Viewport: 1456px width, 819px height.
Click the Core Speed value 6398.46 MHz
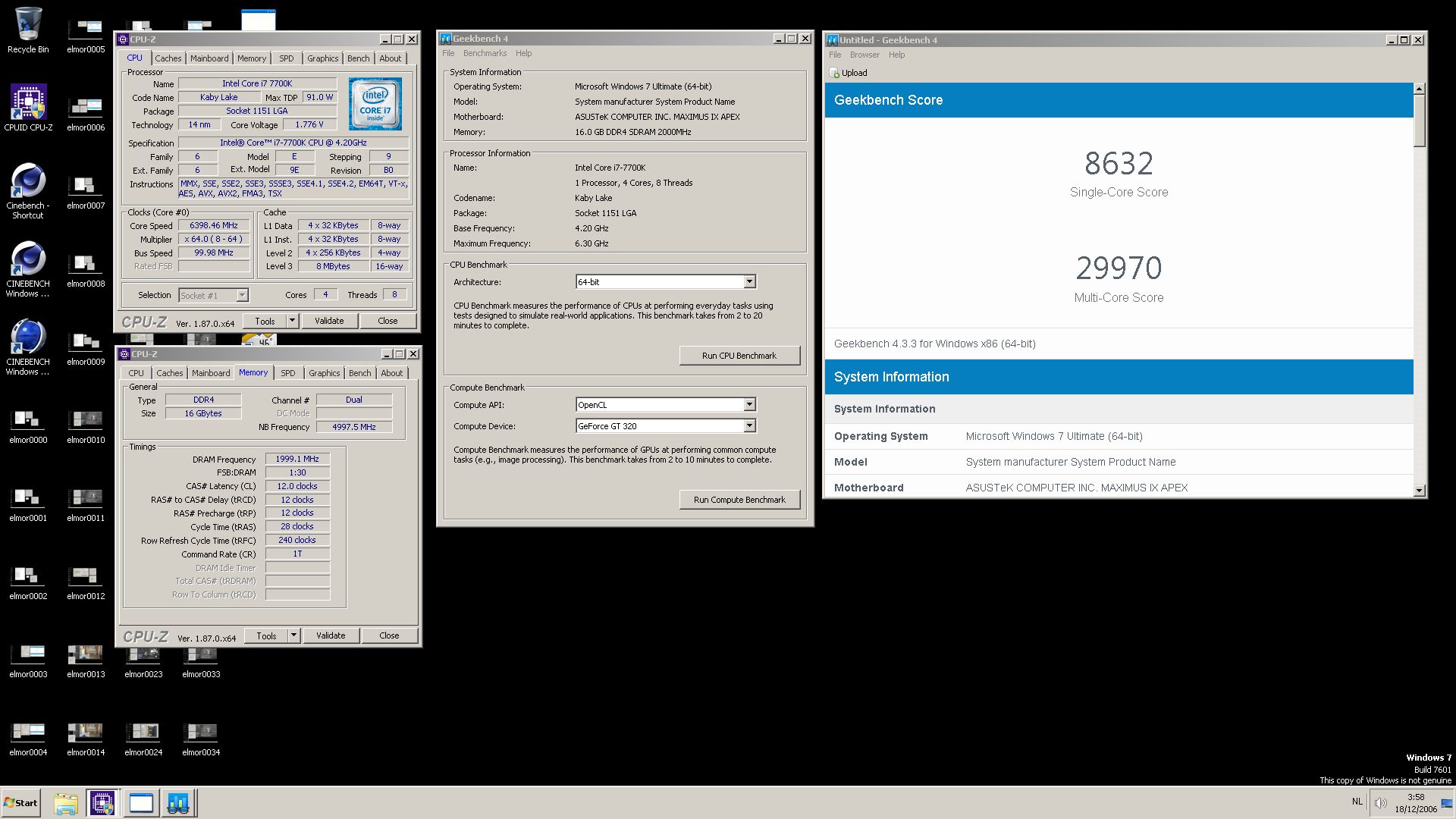pos(214,225)
